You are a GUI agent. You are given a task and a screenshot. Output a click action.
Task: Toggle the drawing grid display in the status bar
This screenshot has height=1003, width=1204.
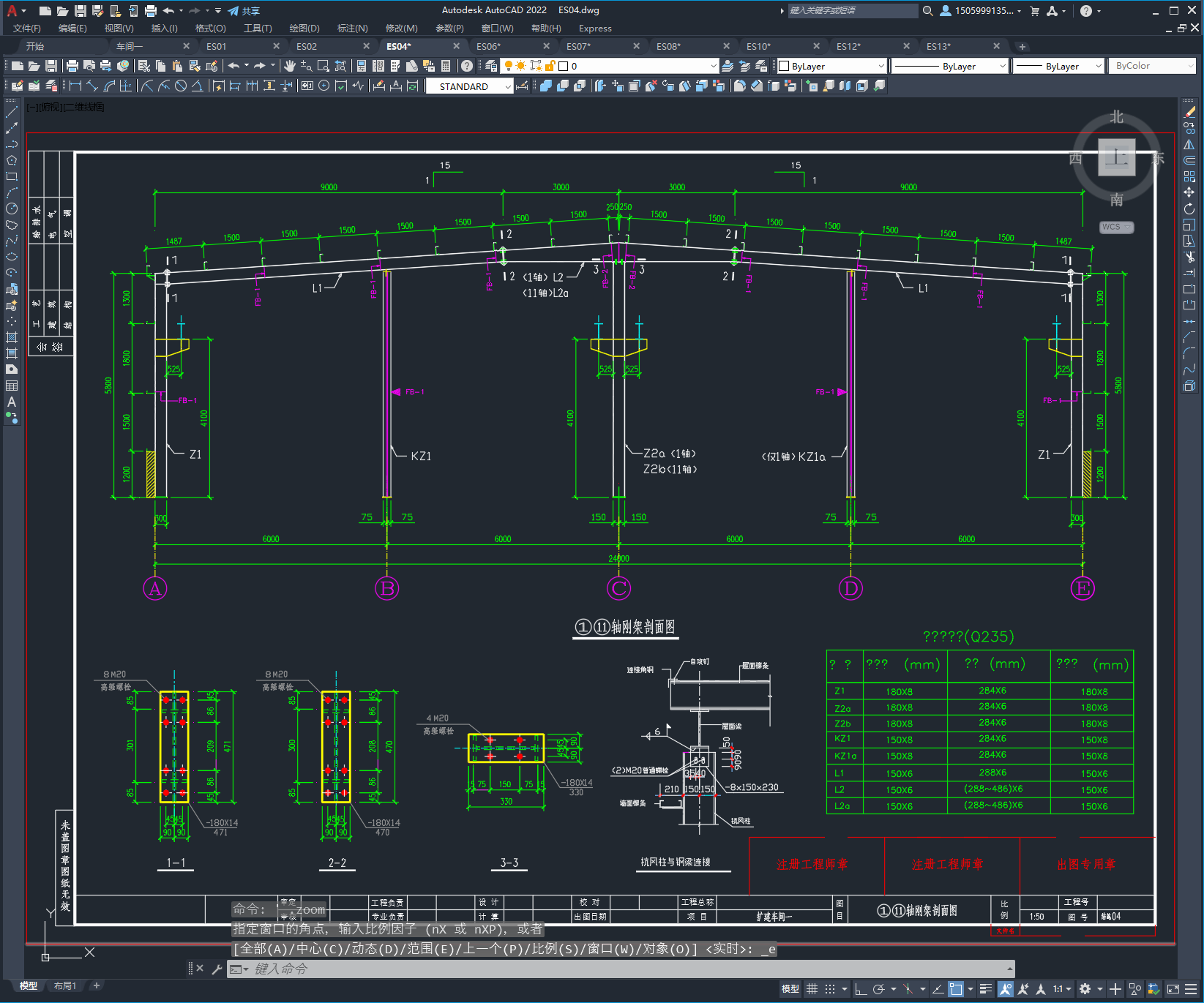tap(812, 989)
